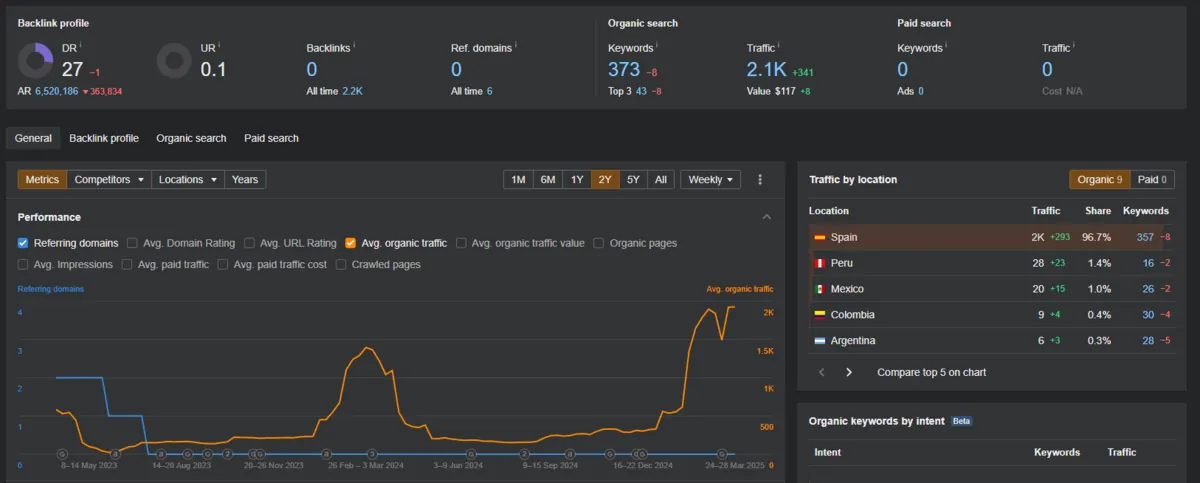
Task: Click the UR donut chart icon
Action: [x=175, y=61]
